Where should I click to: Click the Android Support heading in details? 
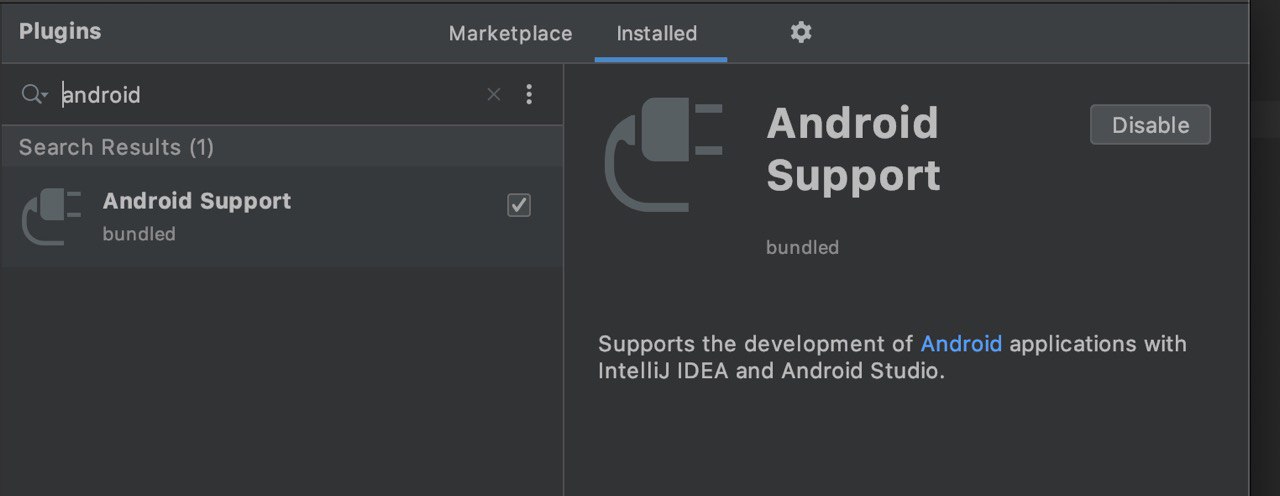tap(853, 150)
